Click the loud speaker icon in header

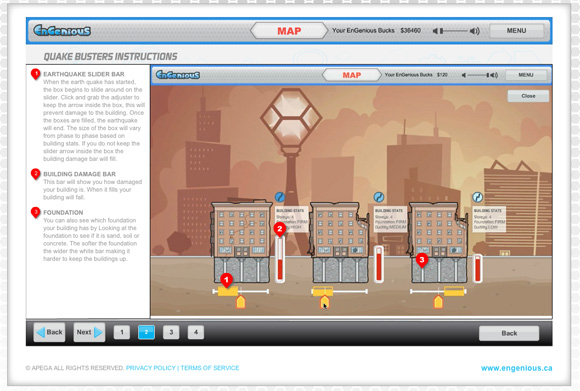475,31
